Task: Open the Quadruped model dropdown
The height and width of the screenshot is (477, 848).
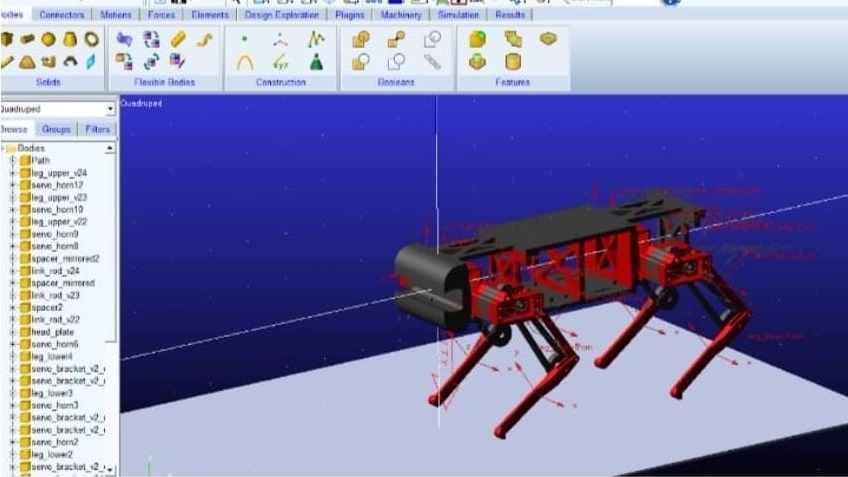Action: tap(110, 109)
